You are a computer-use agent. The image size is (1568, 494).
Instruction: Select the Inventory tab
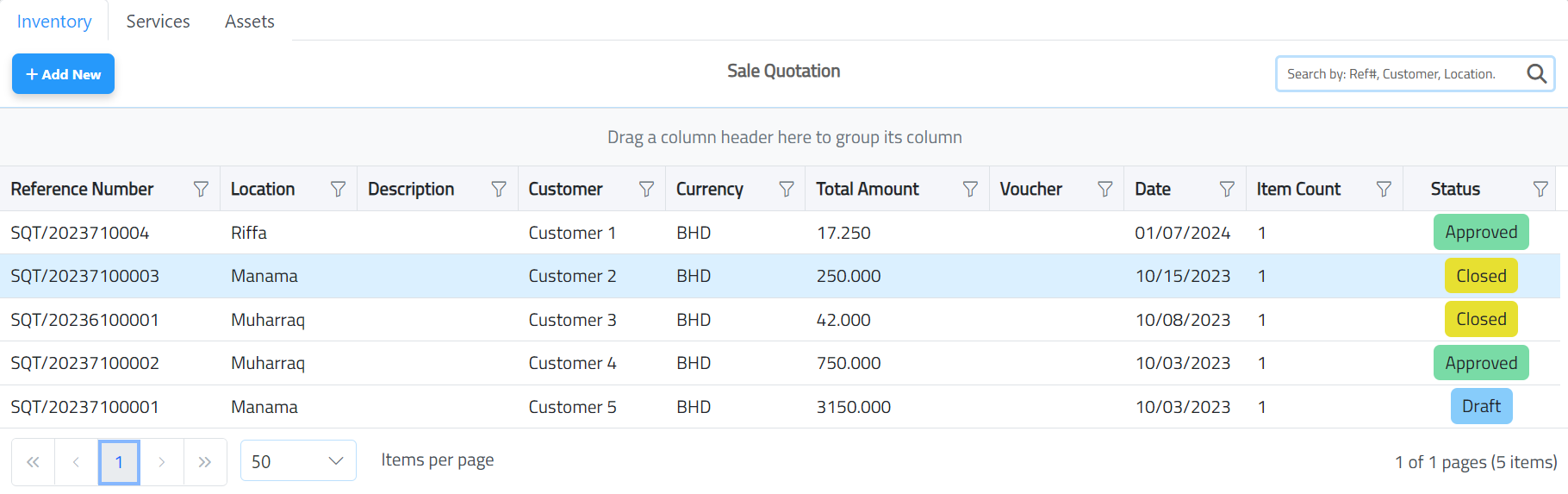(x=54, y=22)
